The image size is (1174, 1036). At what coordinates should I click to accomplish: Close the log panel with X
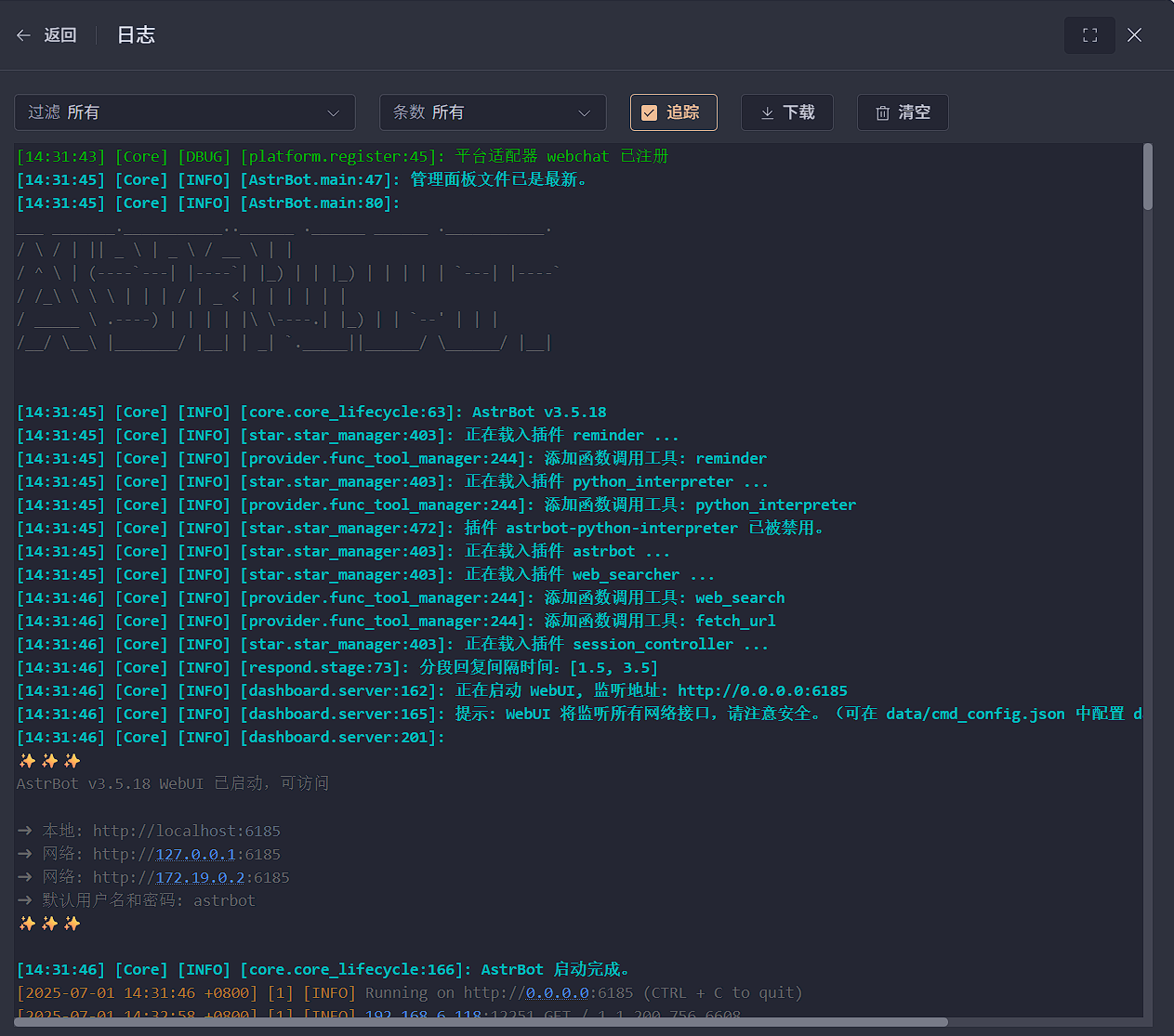[x=1134, y=35]
